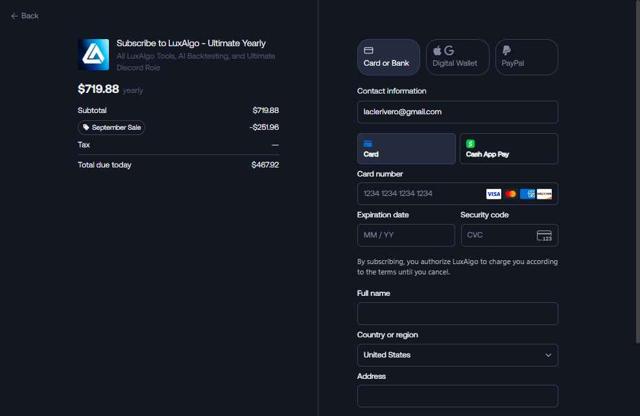Click the Card or Bank card icon

pos(369,50)
